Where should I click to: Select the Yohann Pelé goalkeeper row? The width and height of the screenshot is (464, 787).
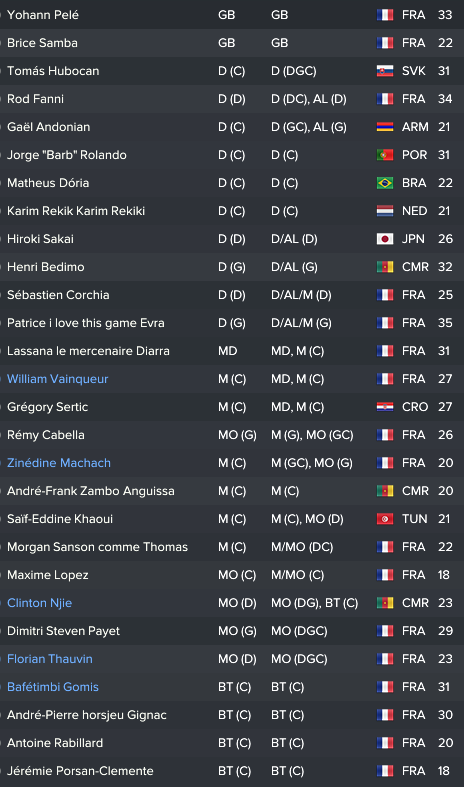[232, 15]
